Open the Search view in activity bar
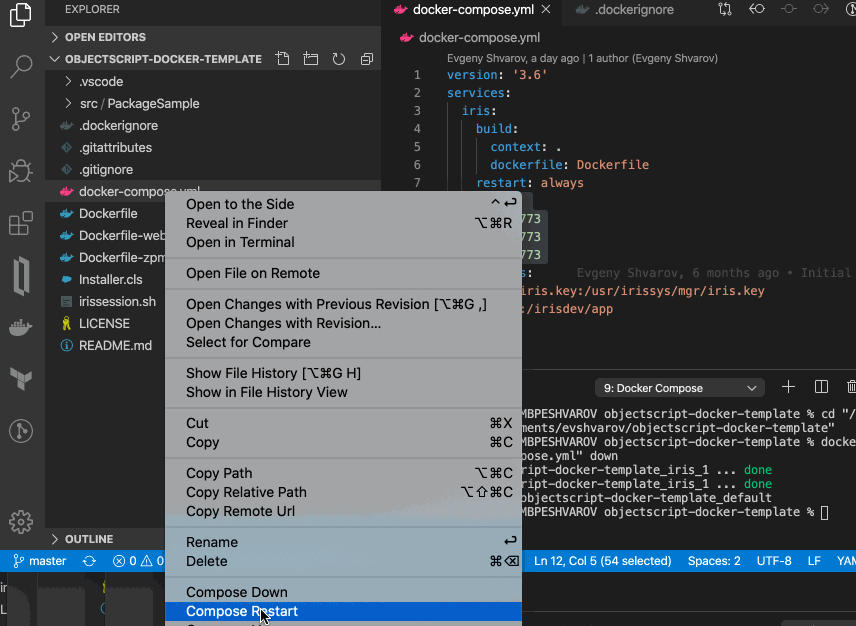856x626 pixels. [x=21, y=67]
